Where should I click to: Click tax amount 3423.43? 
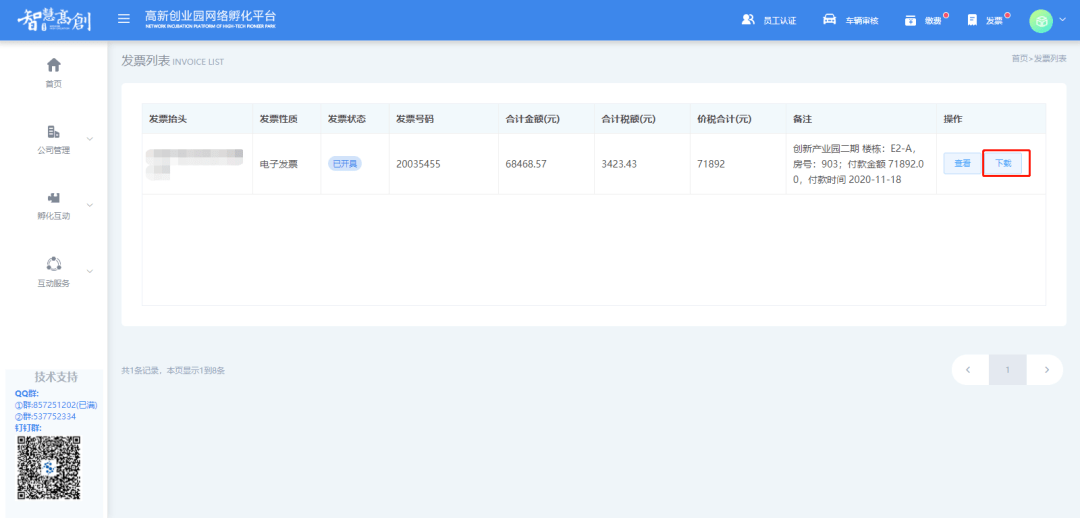[619, 164]
